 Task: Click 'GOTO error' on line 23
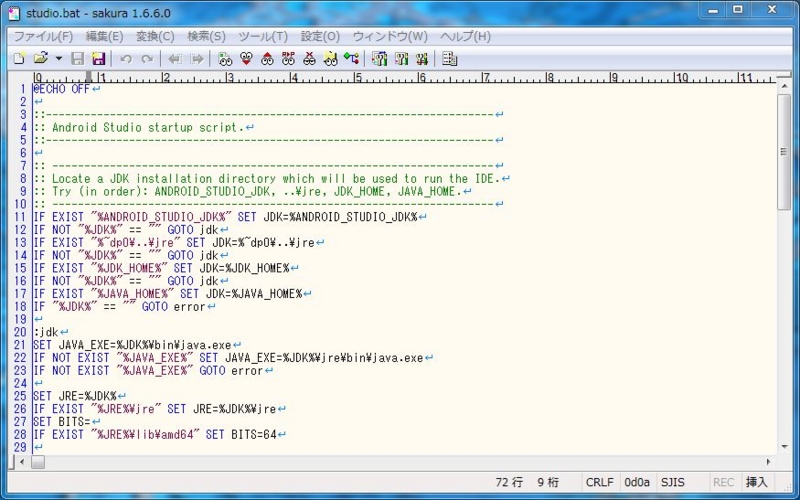[x=231, y=370]
